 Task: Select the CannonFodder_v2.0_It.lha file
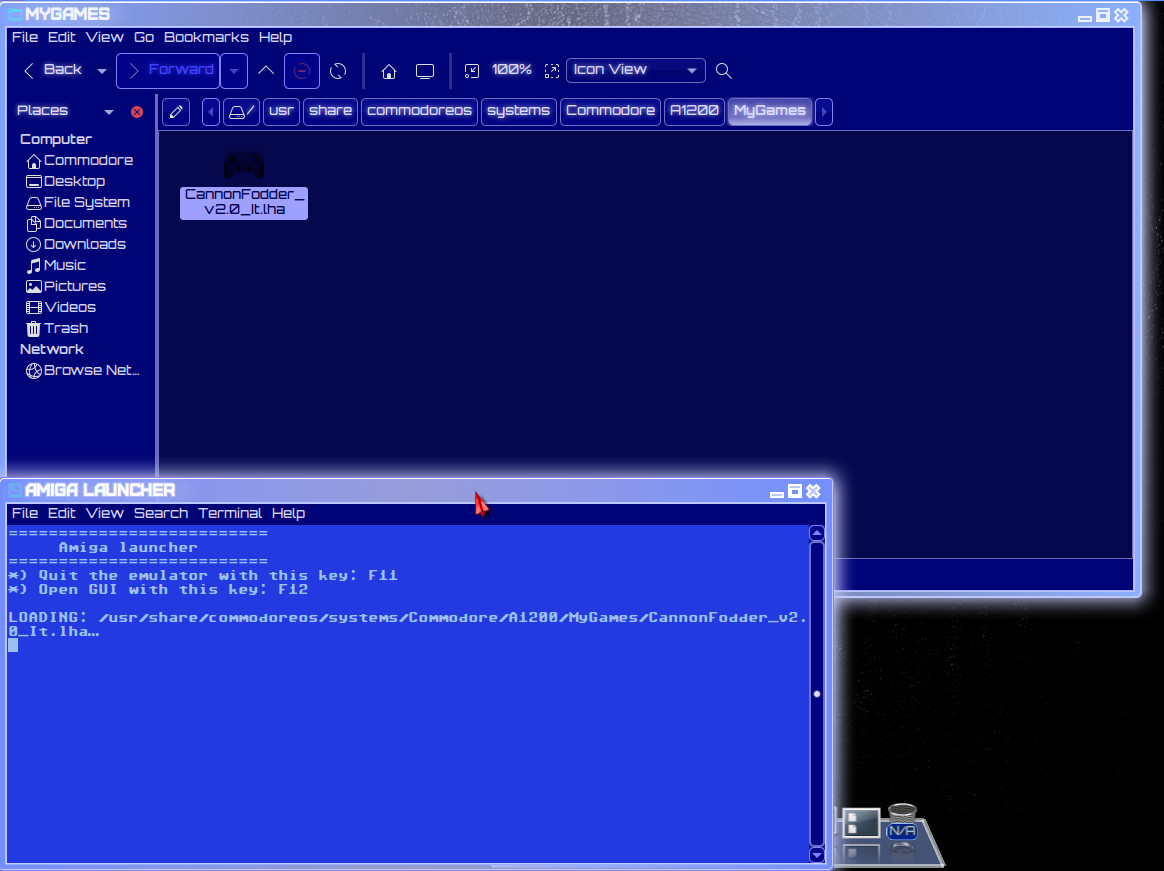click(243, 186)
